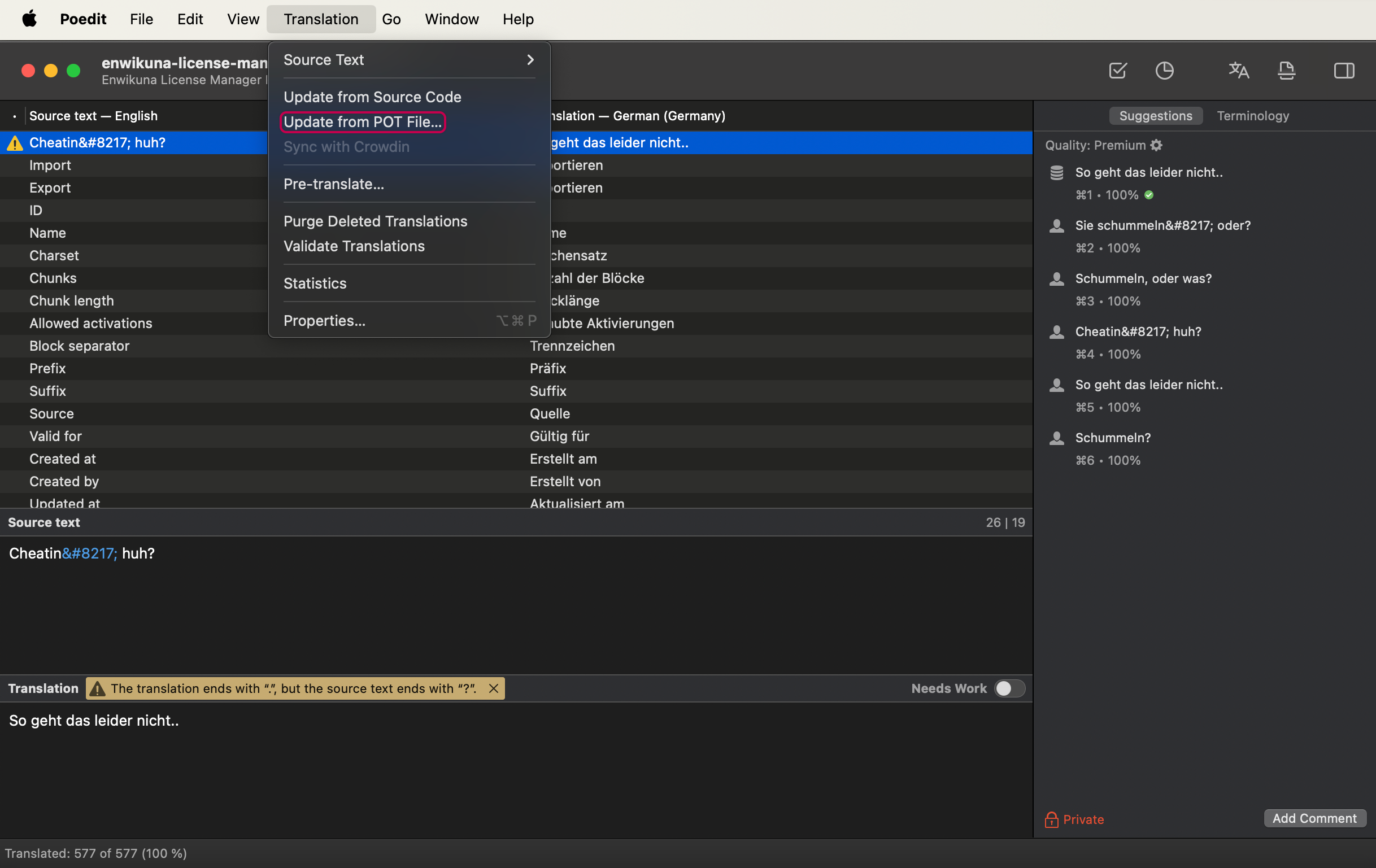Click the person icon beside Sie schummeln suggestion
Viewport: 1376px width, 868px height.
(1056, 226)
